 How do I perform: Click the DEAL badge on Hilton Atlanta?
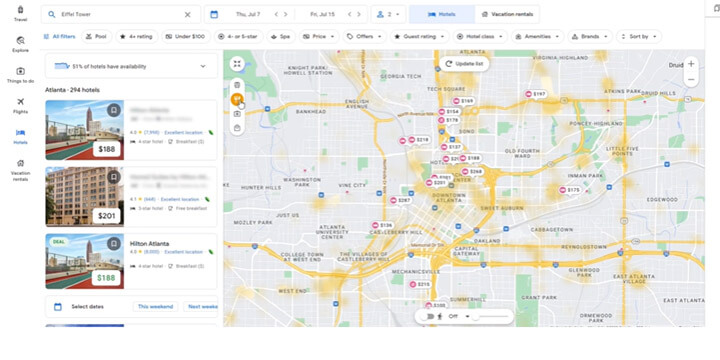point(58,242)
